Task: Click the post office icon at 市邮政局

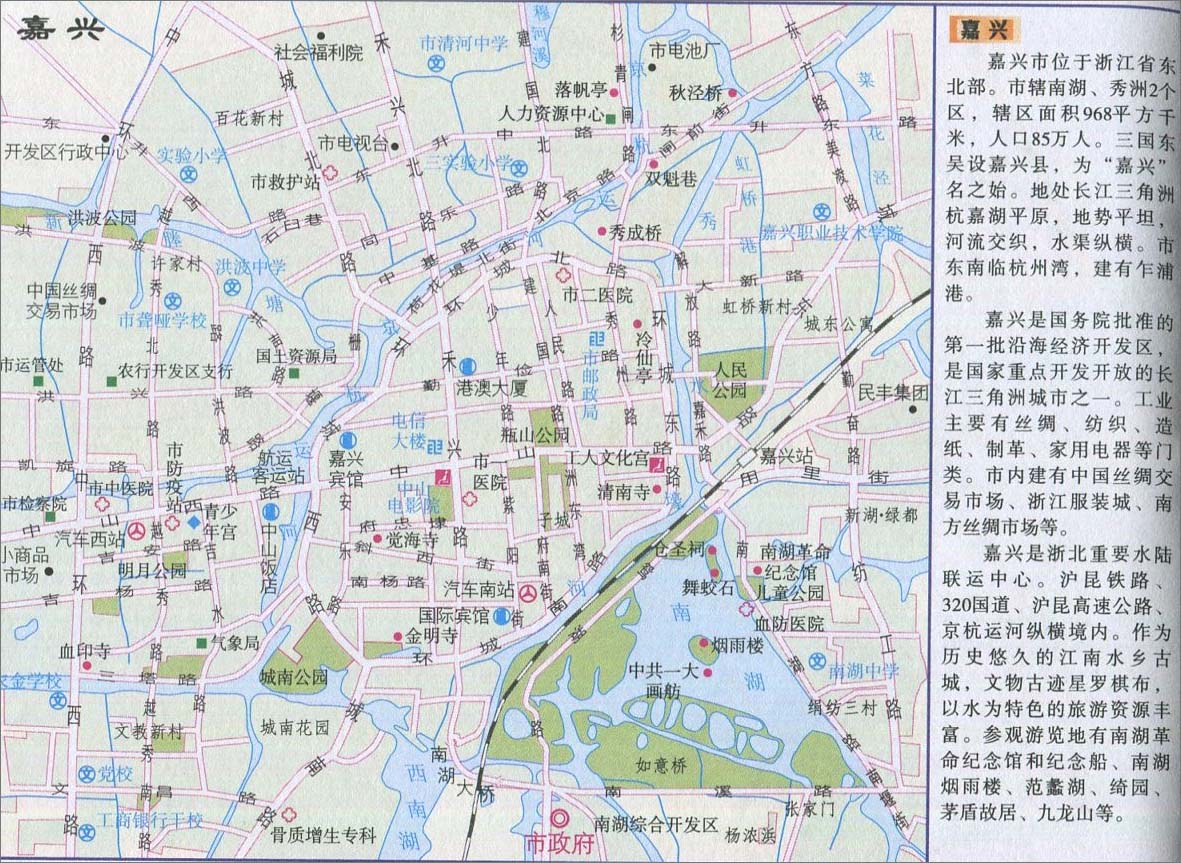Action: (594, 340)
